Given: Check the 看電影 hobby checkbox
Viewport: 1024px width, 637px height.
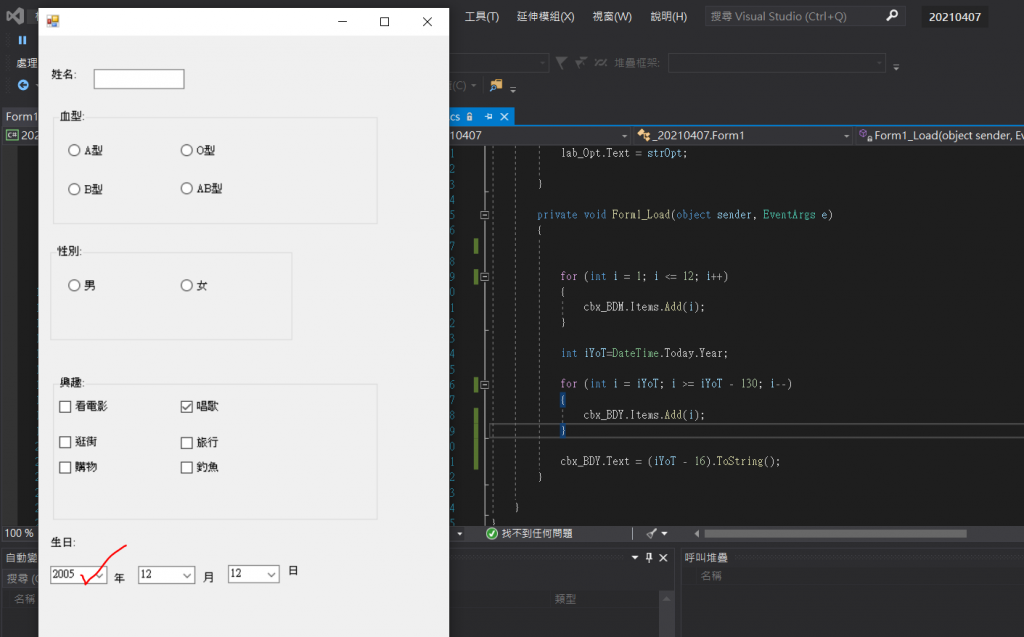Looking at the screenshot, I should tap(65, 407).
